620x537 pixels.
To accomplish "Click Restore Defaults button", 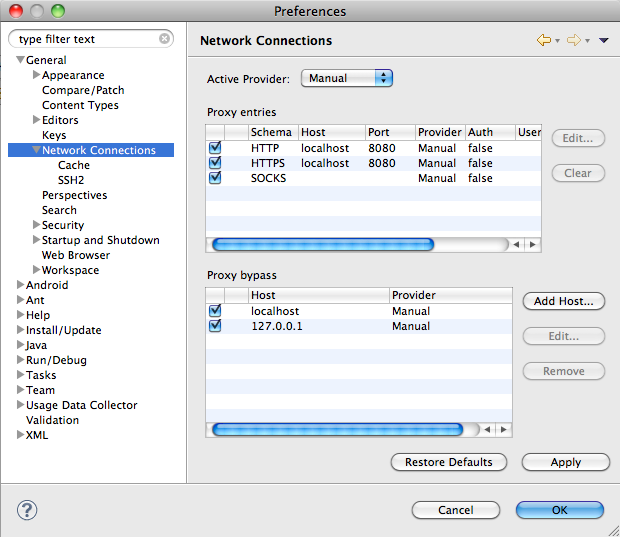I will [x=449, y=462].
